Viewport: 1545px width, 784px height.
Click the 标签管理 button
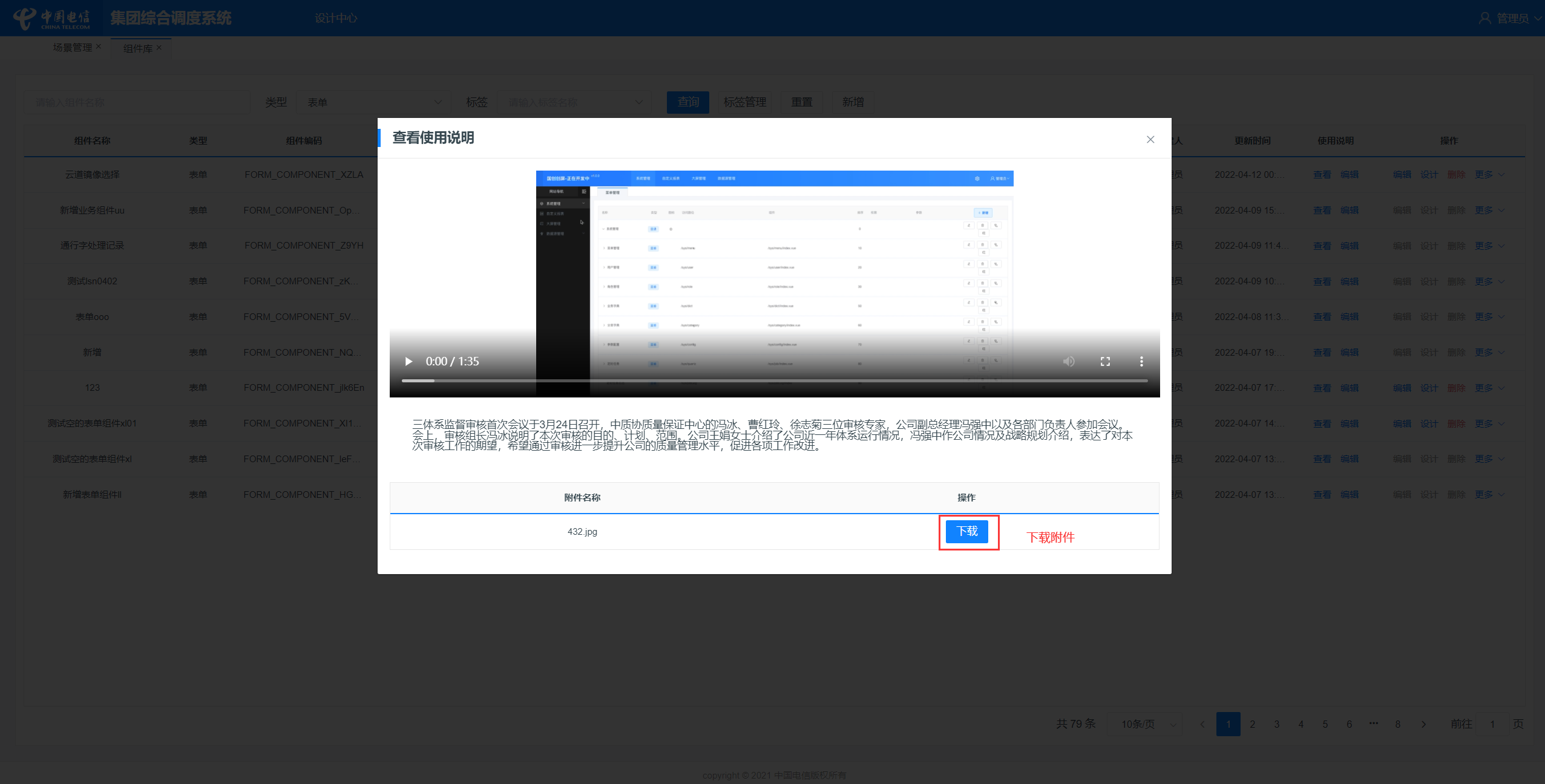pyautogui.click(x=744, y=102)
